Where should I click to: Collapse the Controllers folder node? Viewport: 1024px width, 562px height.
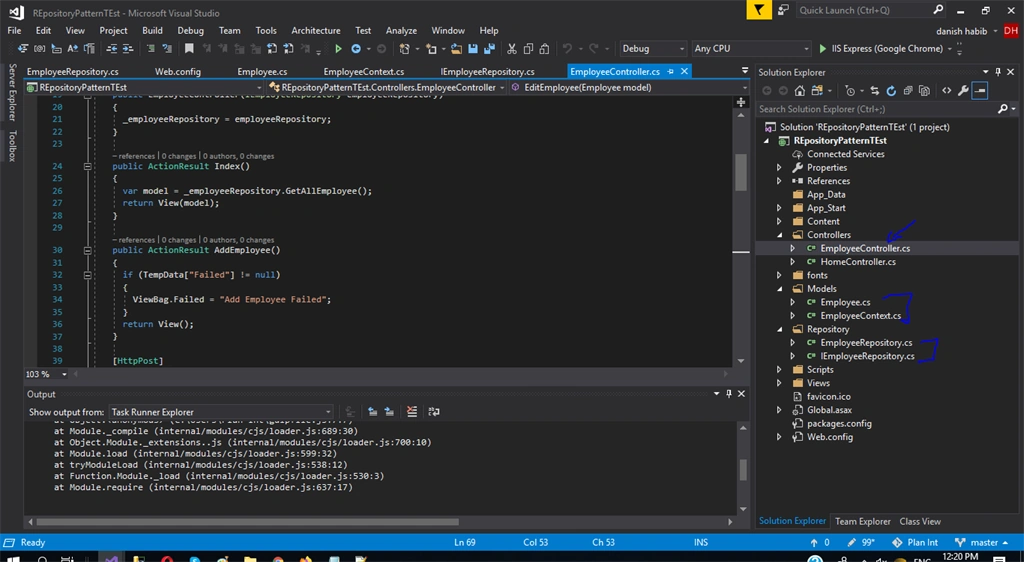click(x=780, y=235)
